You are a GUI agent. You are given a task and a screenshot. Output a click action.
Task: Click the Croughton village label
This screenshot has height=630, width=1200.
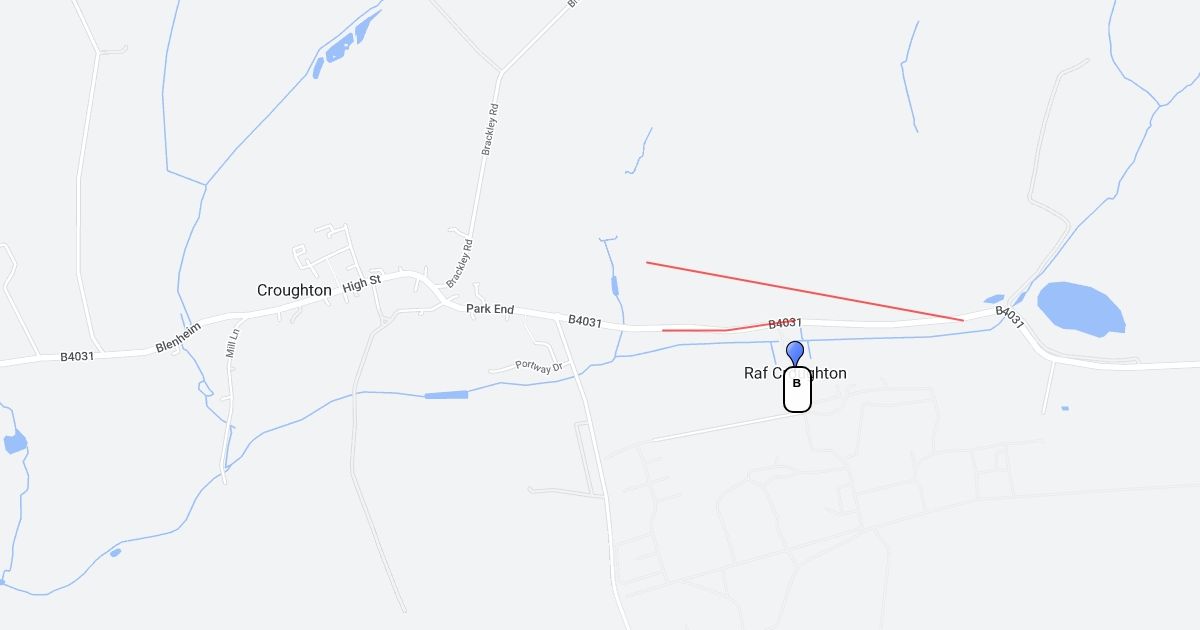(294, 290)
